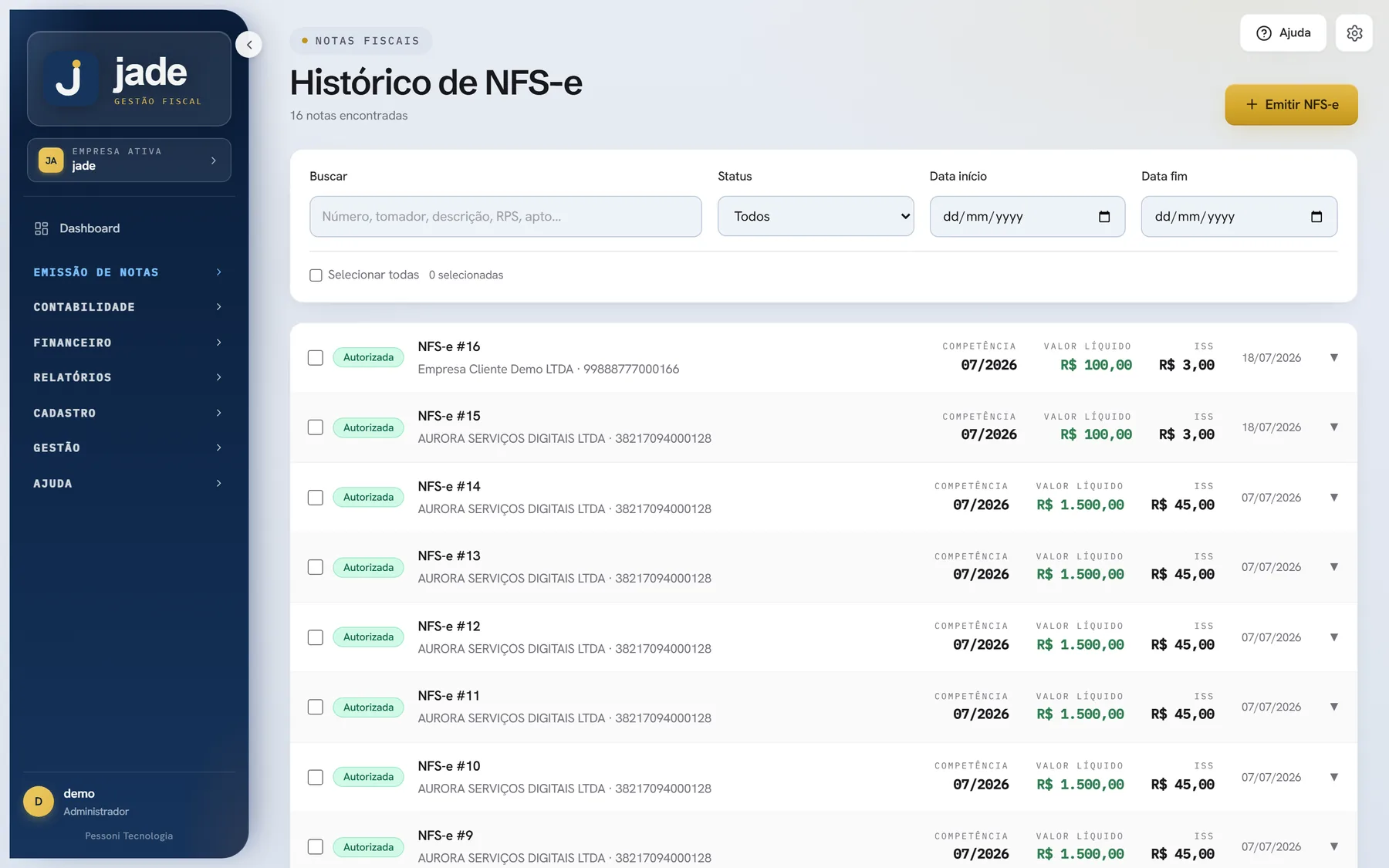Image resolution: width=1389 pixels, height=868 pixels.
Task: Expand NFS-e #12 details arrow
Action: (x=1333, y=637)
